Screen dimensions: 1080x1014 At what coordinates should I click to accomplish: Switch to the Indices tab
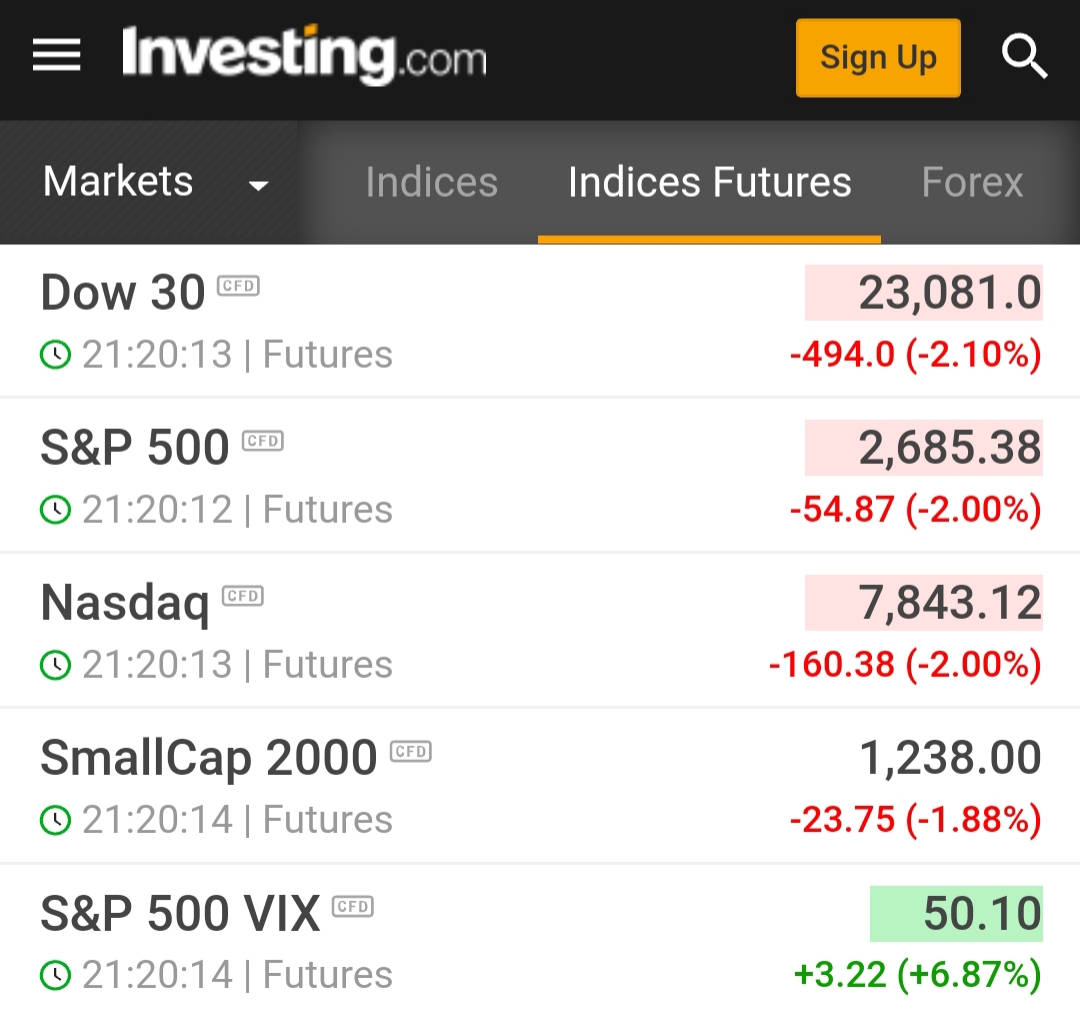click(431, 183)
